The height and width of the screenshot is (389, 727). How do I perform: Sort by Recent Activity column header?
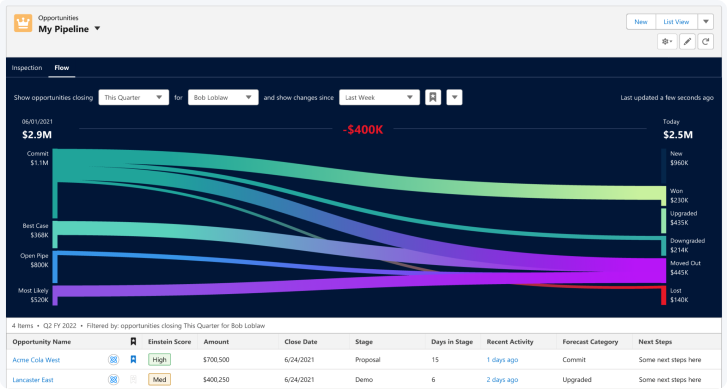(x=510, y=342)
